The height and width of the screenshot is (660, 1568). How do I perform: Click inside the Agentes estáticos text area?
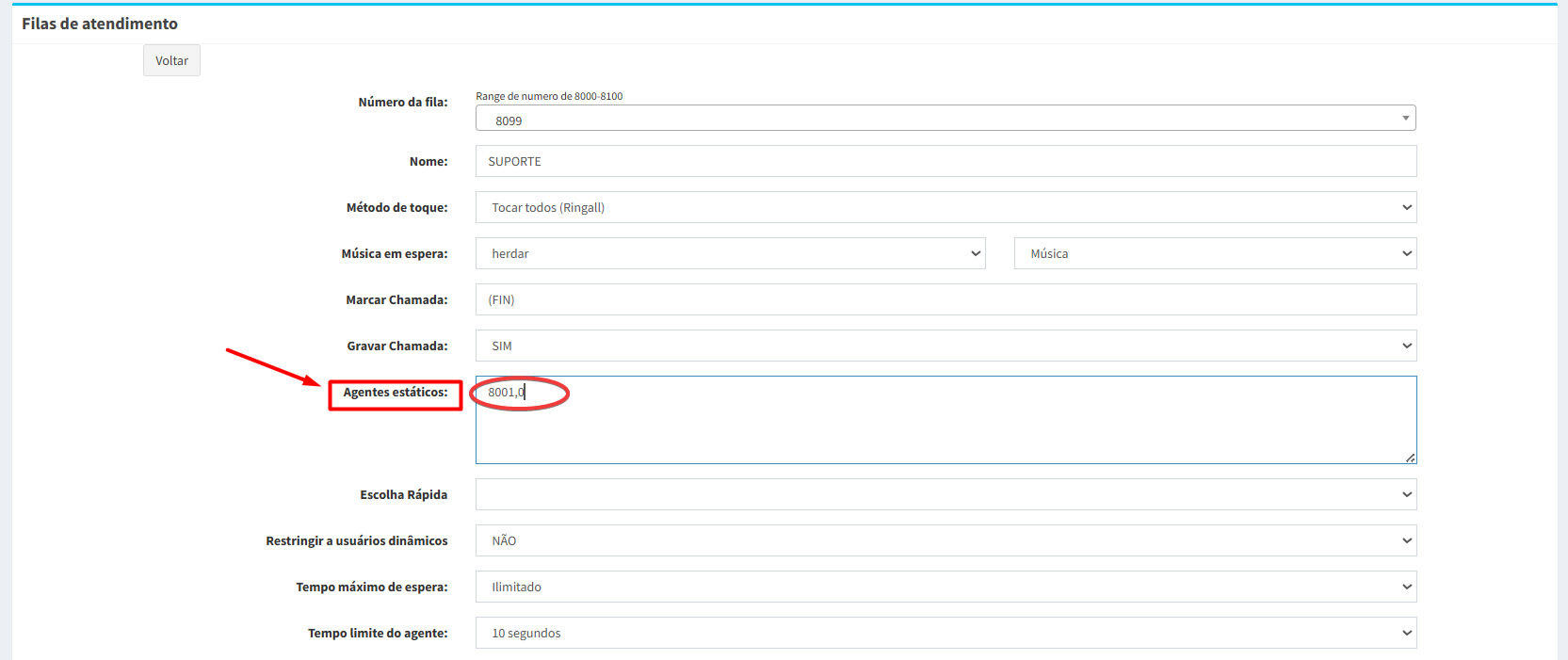(945, 424)
